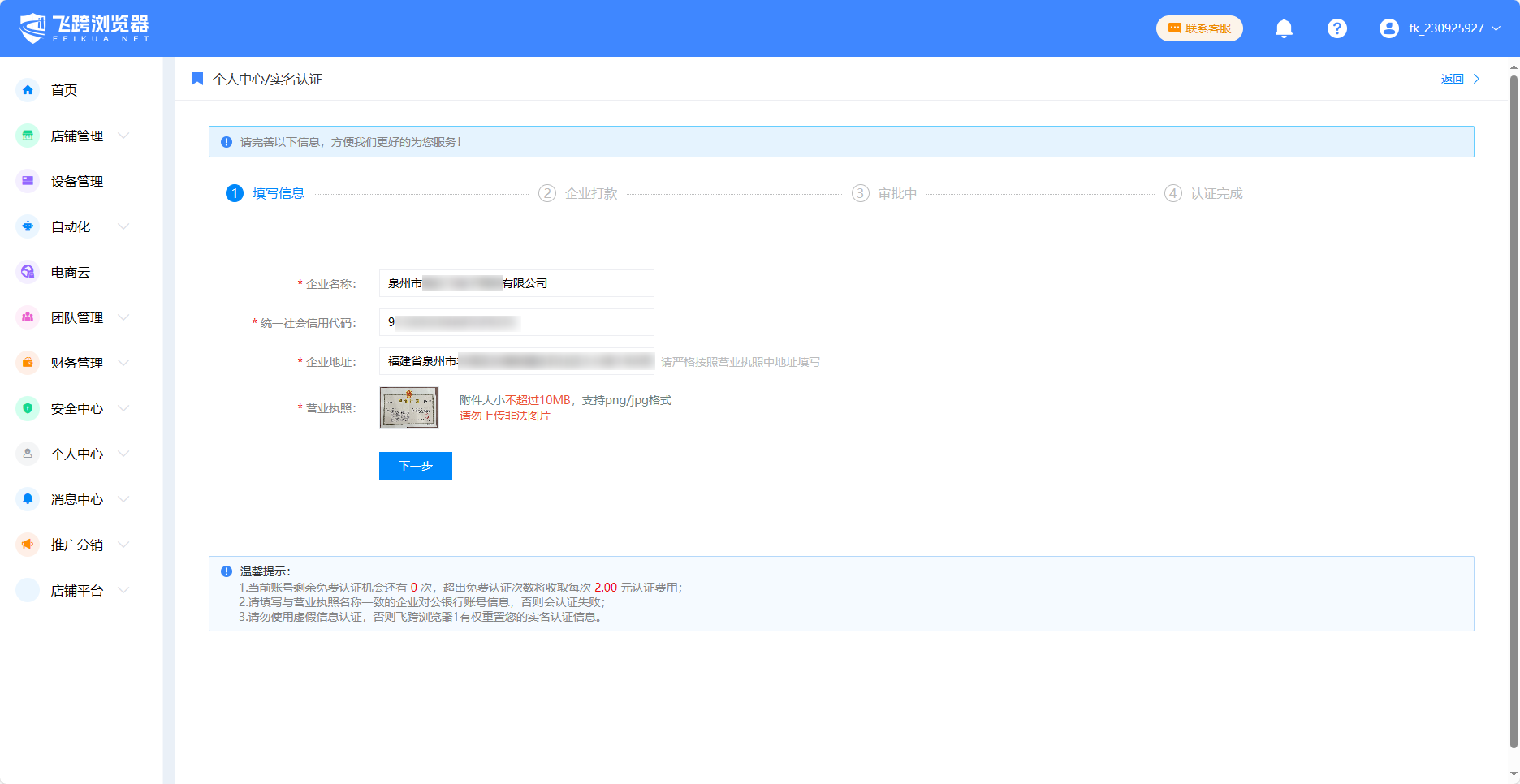Select 消息中心 in the sidebar
1520x784 pixels.
[x=77, y=500]
